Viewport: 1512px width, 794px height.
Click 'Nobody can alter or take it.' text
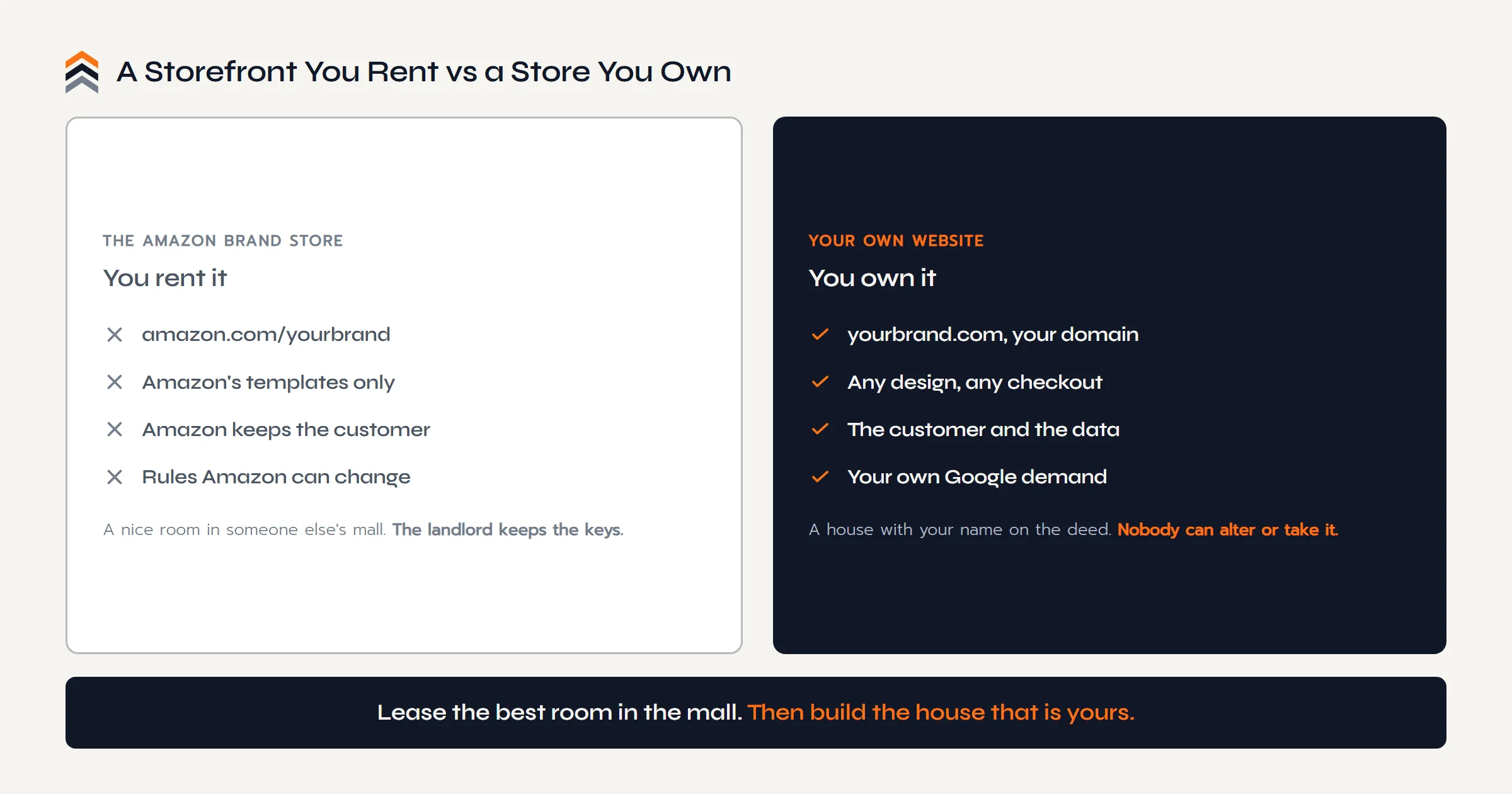(x=1228, y=529)
